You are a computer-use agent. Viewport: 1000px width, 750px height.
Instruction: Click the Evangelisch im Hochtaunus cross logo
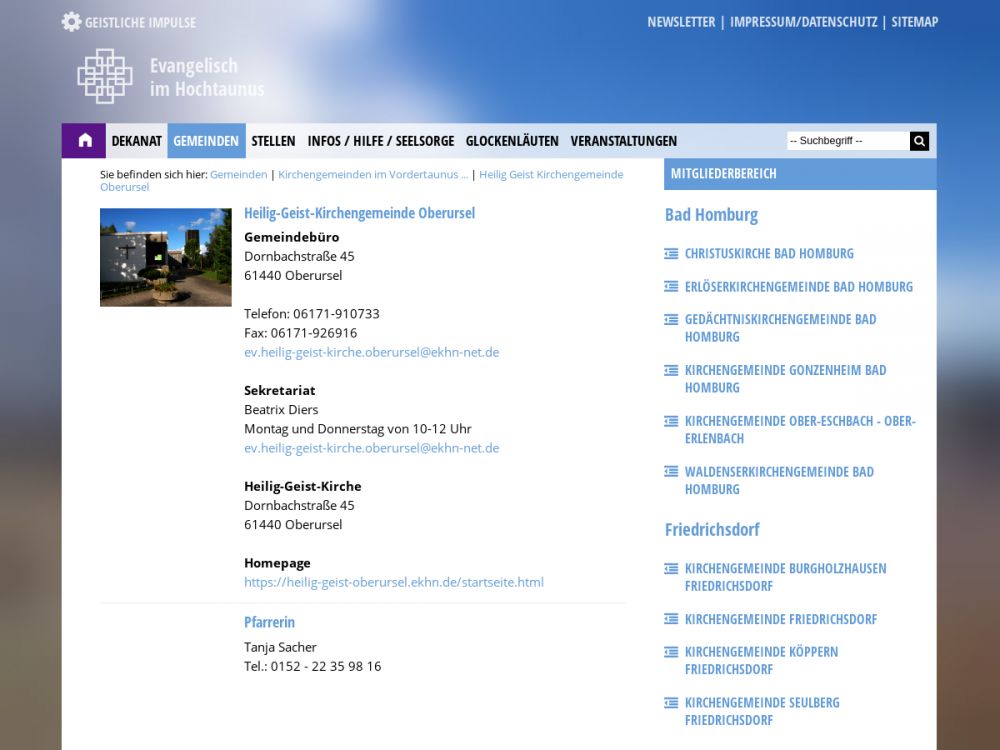[105, 77]
